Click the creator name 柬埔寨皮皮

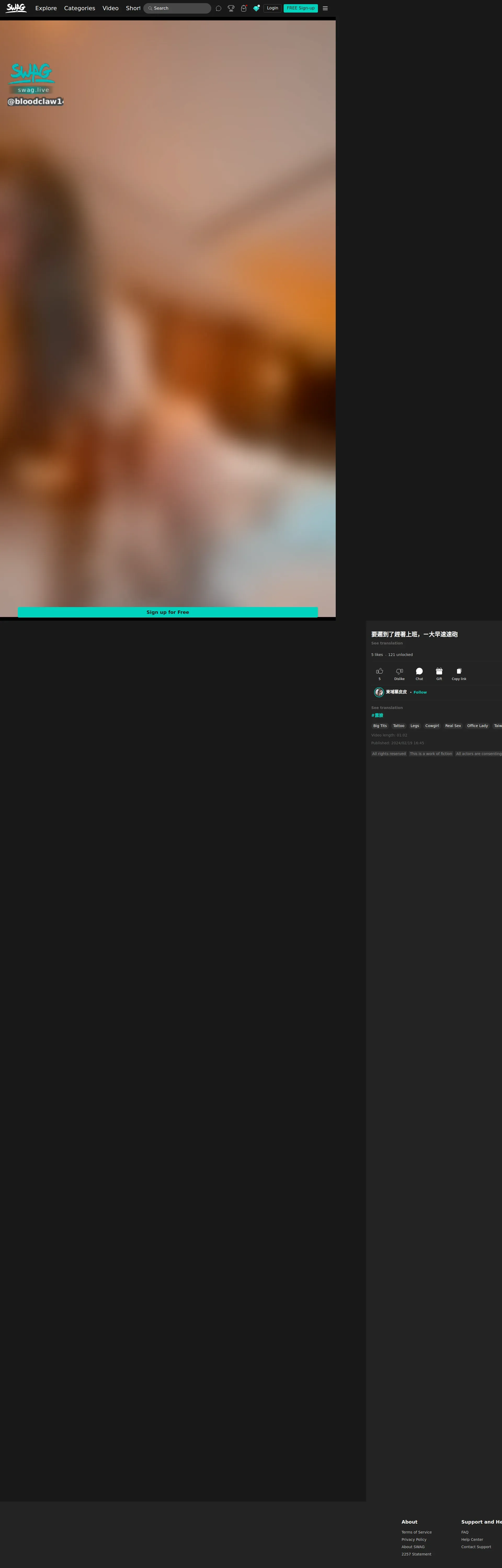point(397,692)
